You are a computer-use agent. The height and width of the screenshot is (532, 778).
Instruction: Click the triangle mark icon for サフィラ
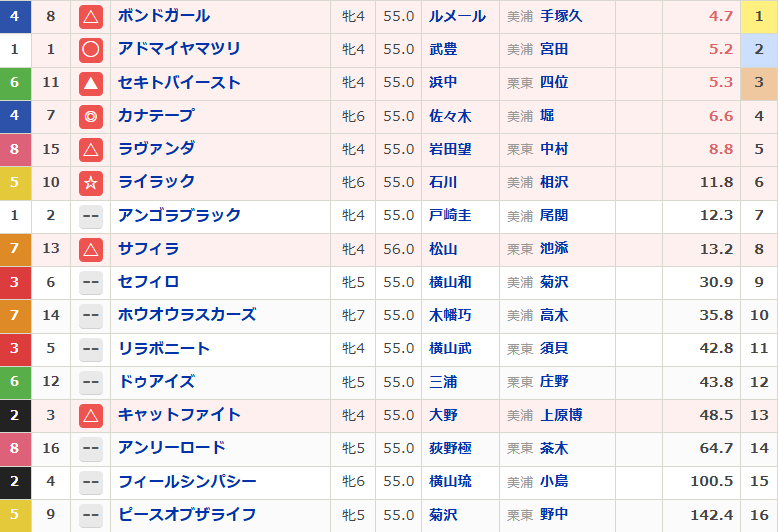[91, 249]
